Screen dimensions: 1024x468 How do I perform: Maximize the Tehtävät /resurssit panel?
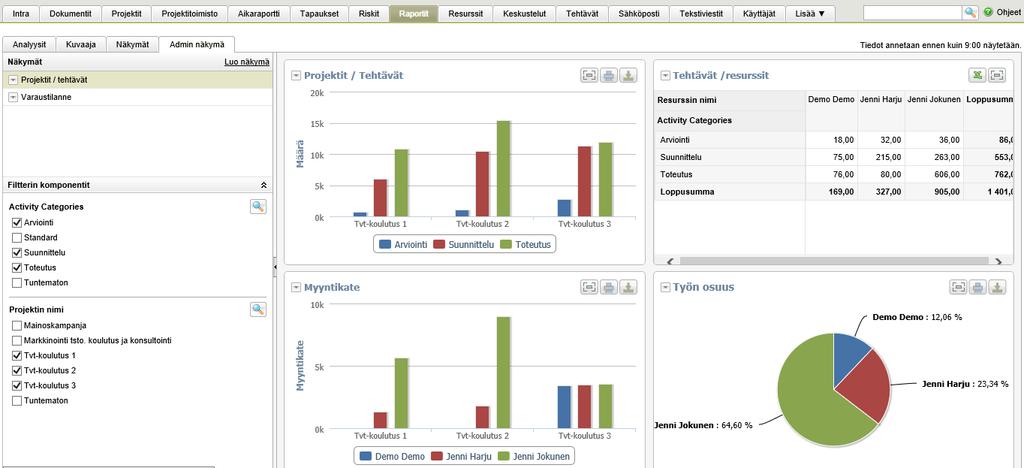click(x=997, y=76)
